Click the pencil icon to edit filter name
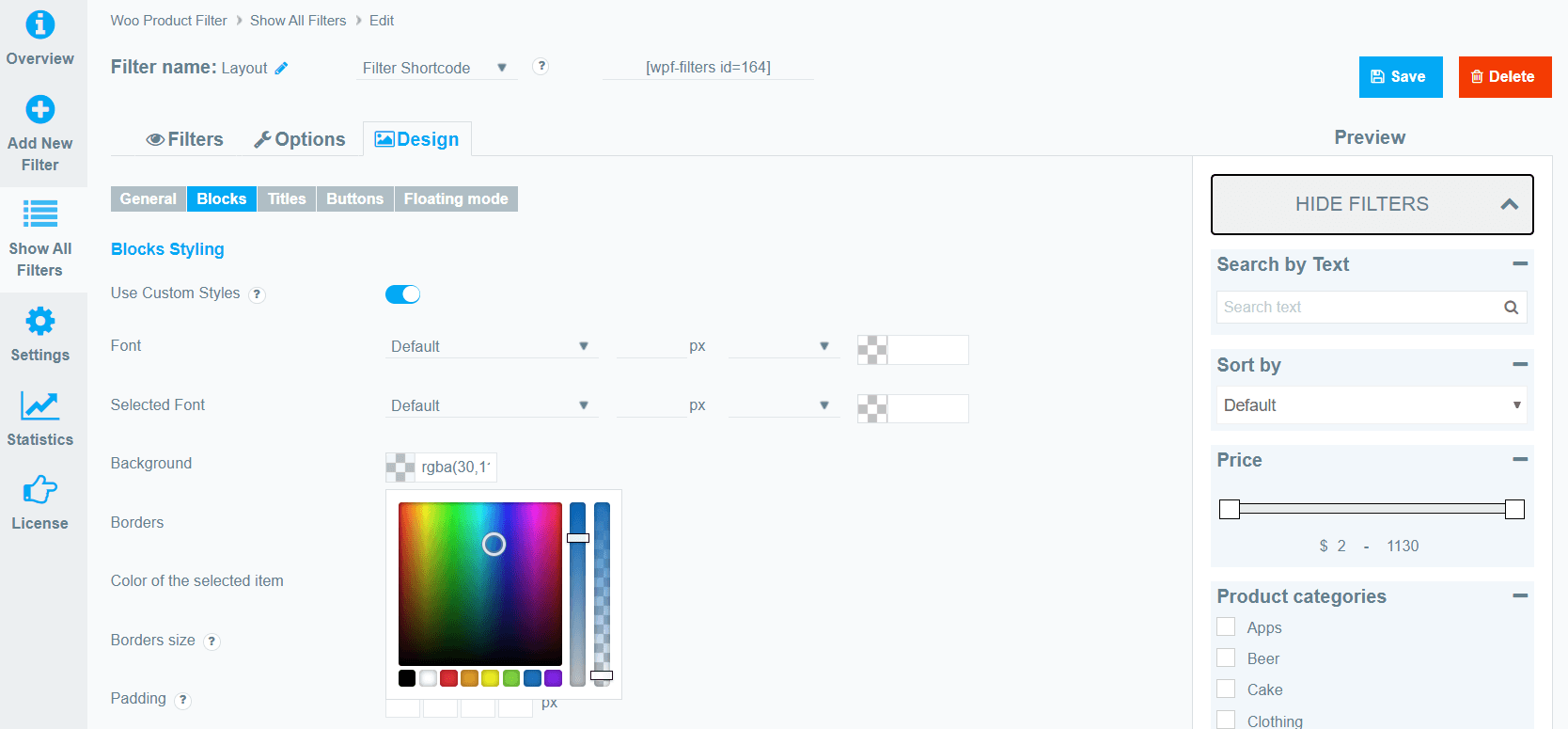This screenshot has width=1568, height=729. 281,68
